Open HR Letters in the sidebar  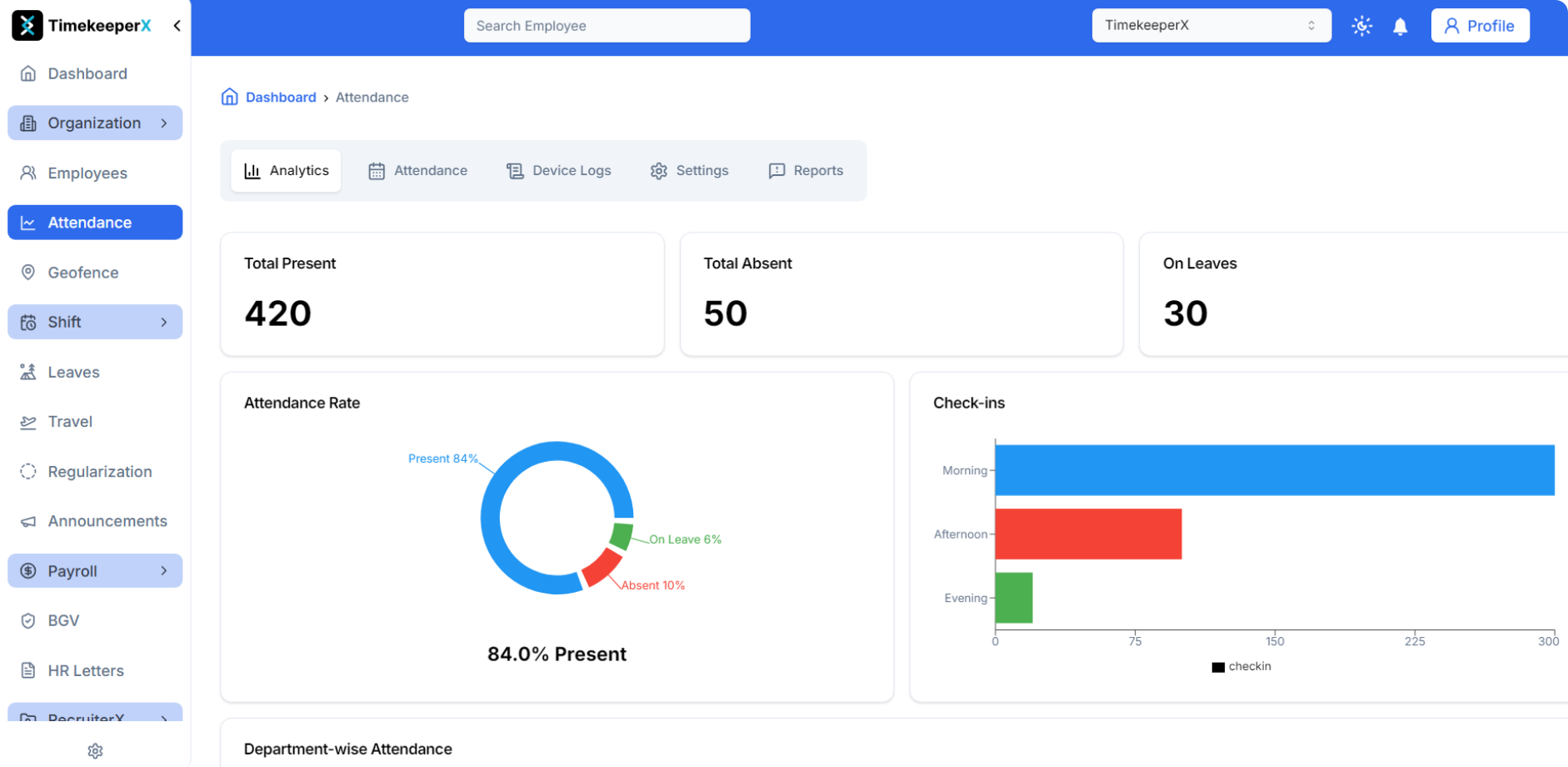tap(95, 670)
